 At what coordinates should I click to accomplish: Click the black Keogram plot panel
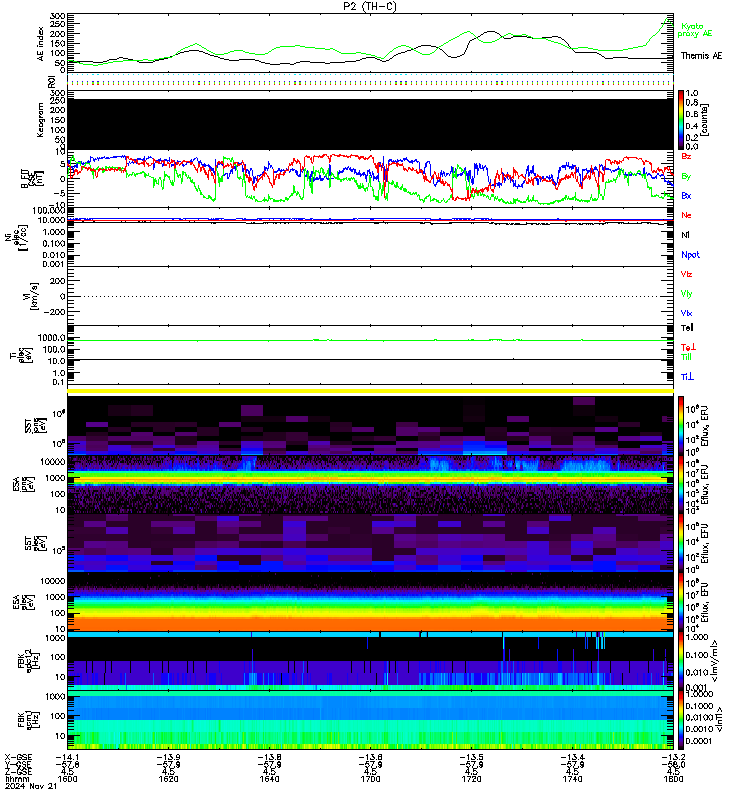click(370, 124)
